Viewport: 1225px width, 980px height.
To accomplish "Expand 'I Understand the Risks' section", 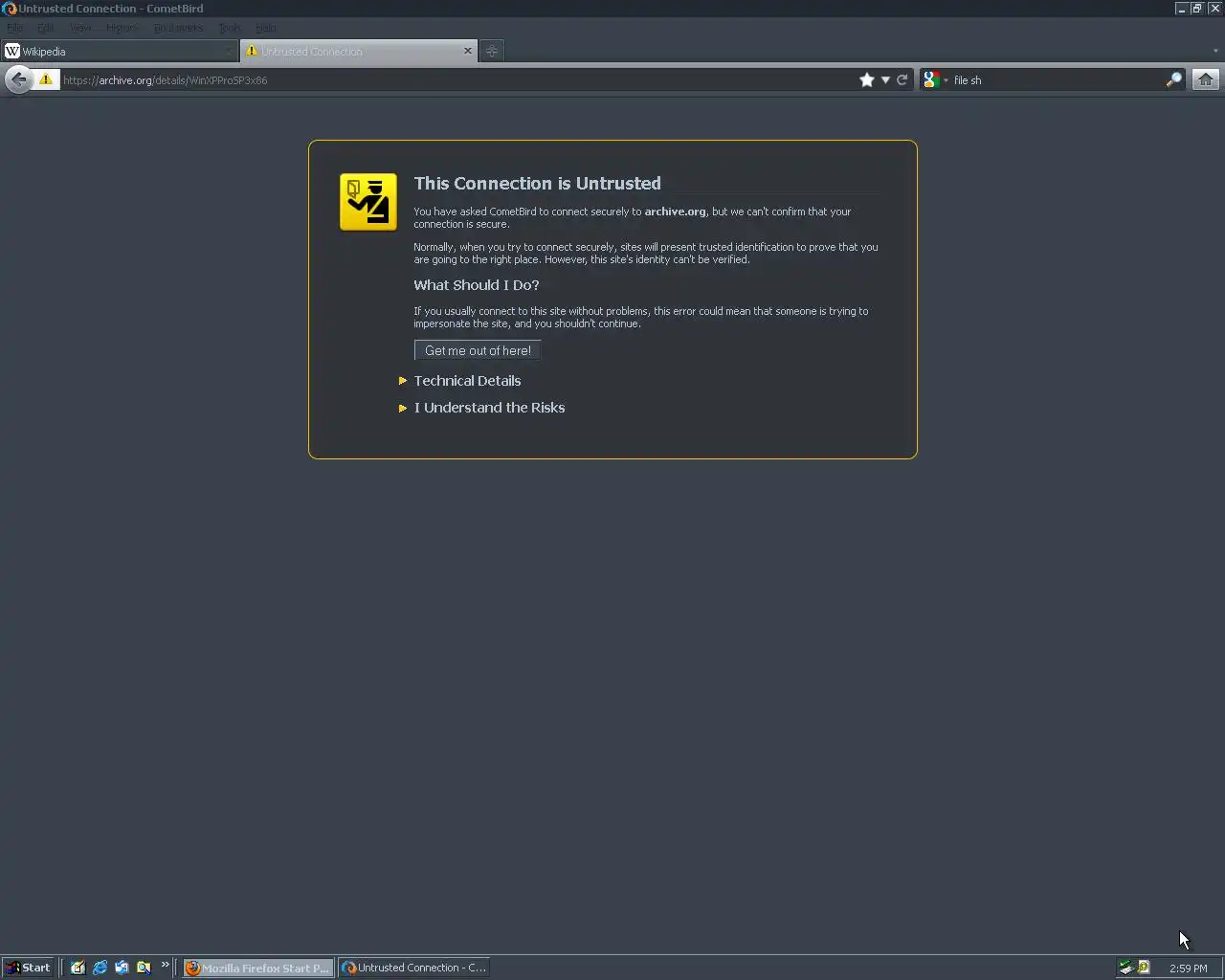I will 489,408.
